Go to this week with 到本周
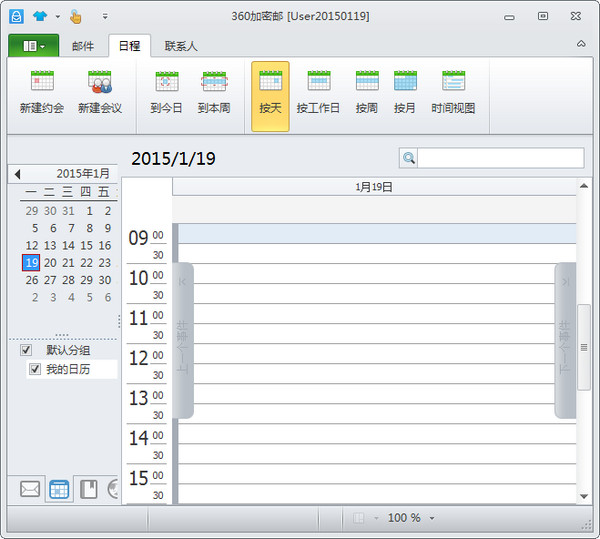This screenshot has height=539, width=600. pyautogui.click(x=214, y=82)
